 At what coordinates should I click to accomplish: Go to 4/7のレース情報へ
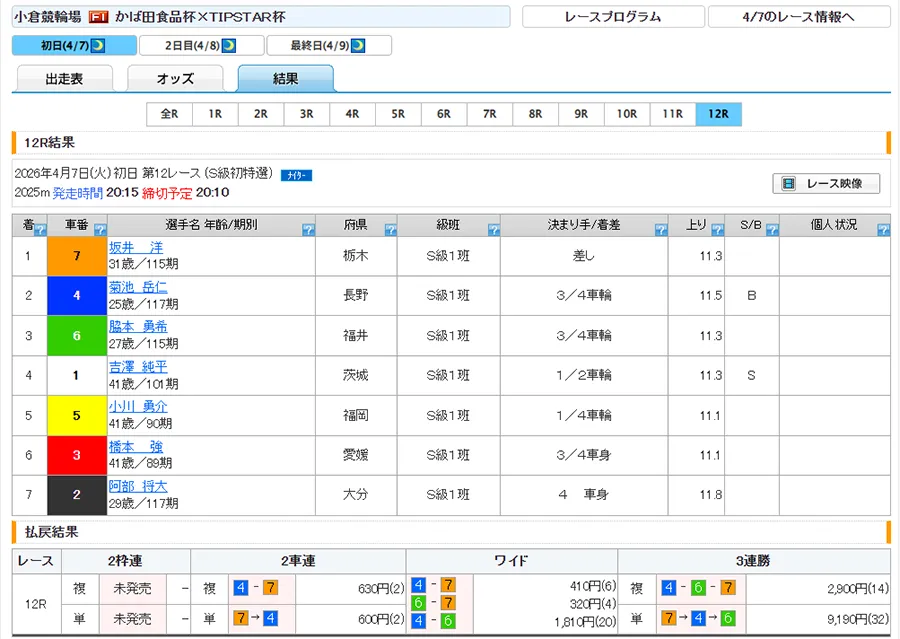[798, 17]
